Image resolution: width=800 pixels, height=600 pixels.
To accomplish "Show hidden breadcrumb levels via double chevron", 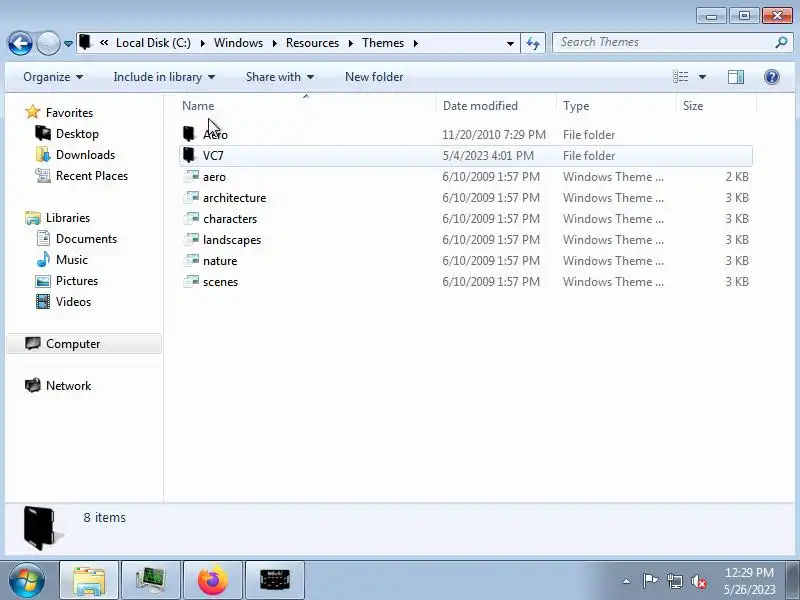I will pos(104,43).
